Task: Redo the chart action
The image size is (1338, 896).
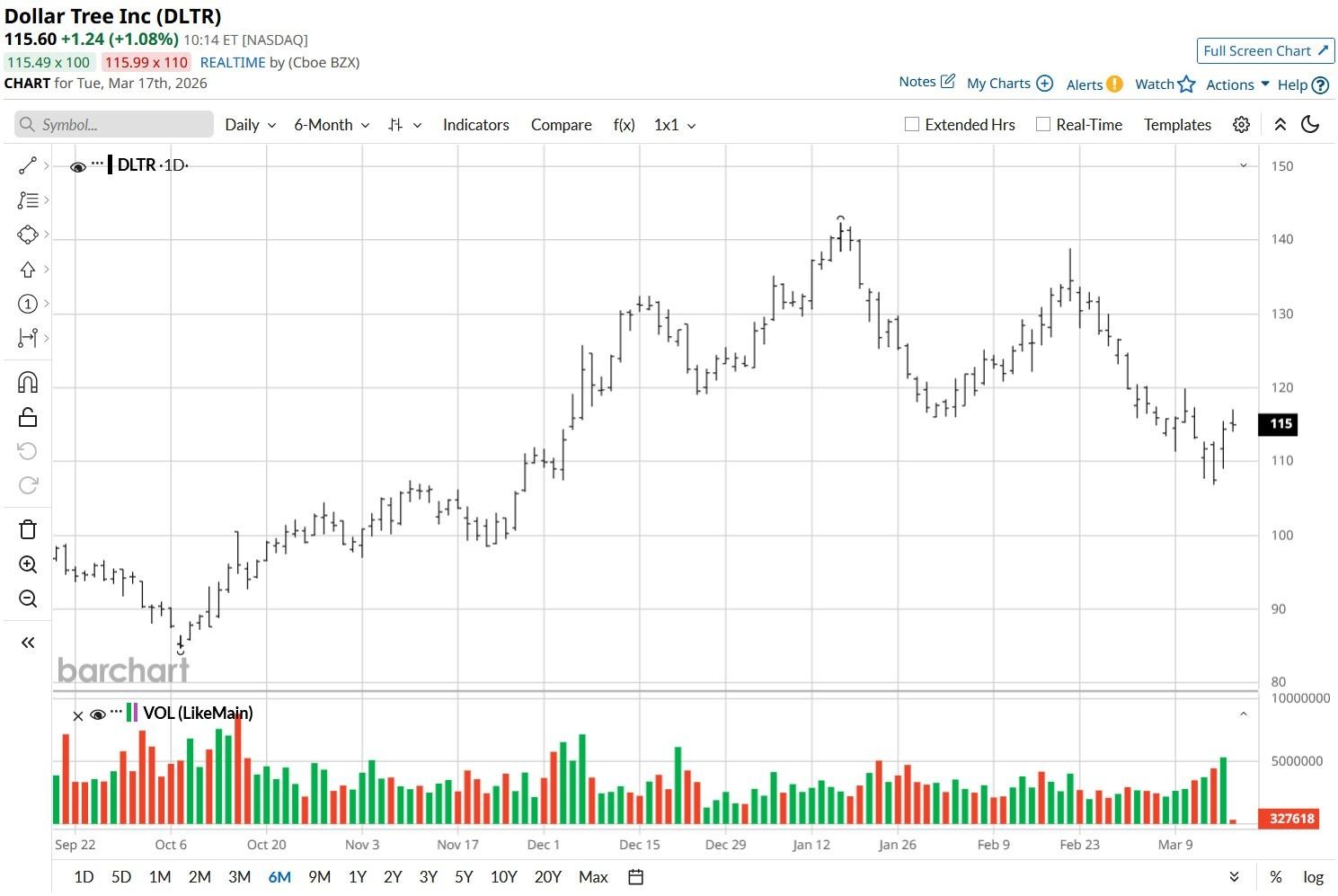Action: [x=28, y=485]
